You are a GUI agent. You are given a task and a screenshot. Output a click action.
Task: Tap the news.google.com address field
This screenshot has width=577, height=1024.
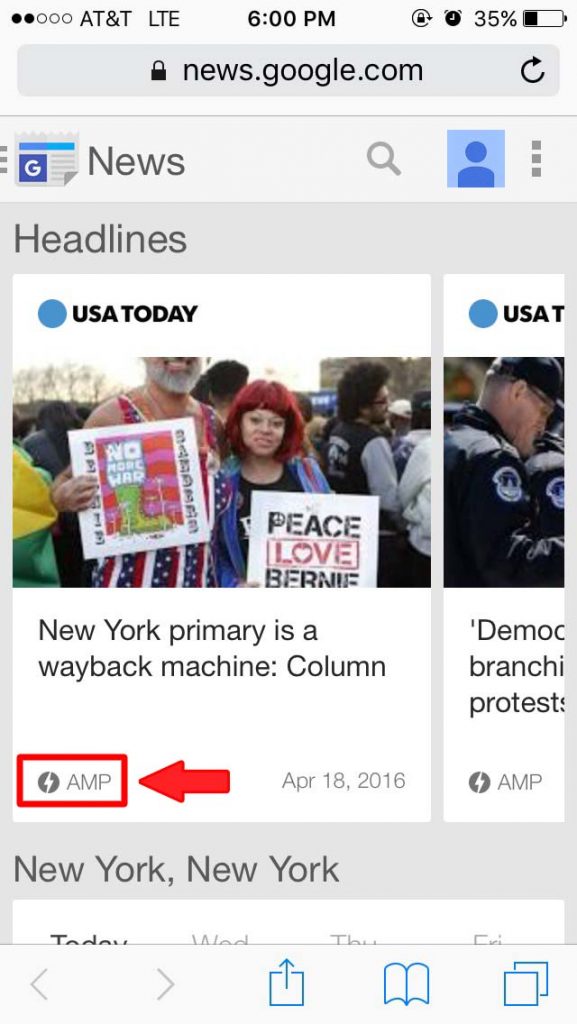[x=288, y=71]
